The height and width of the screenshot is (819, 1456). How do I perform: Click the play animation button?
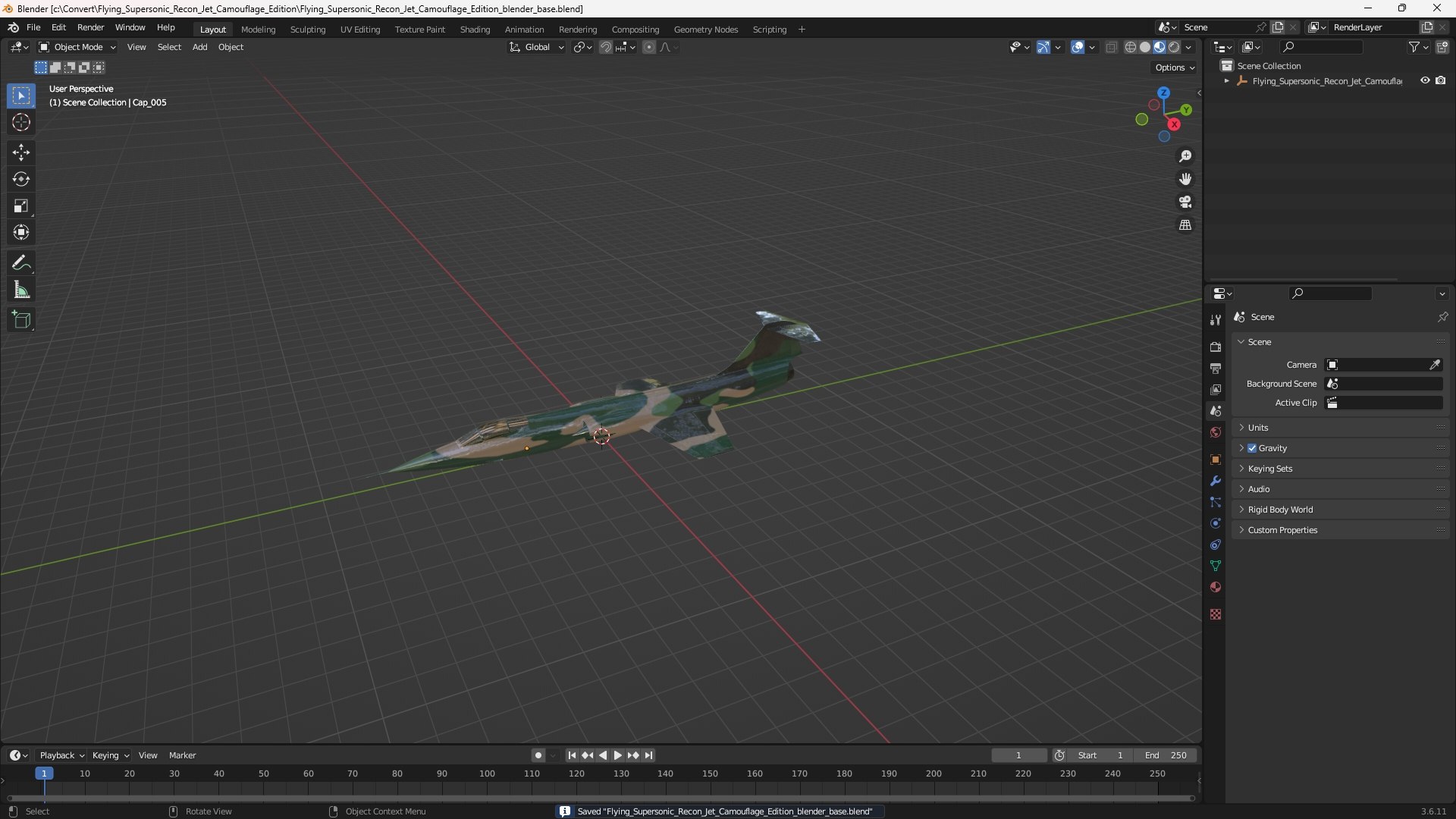pyautogui.click(x=617, y=755)
